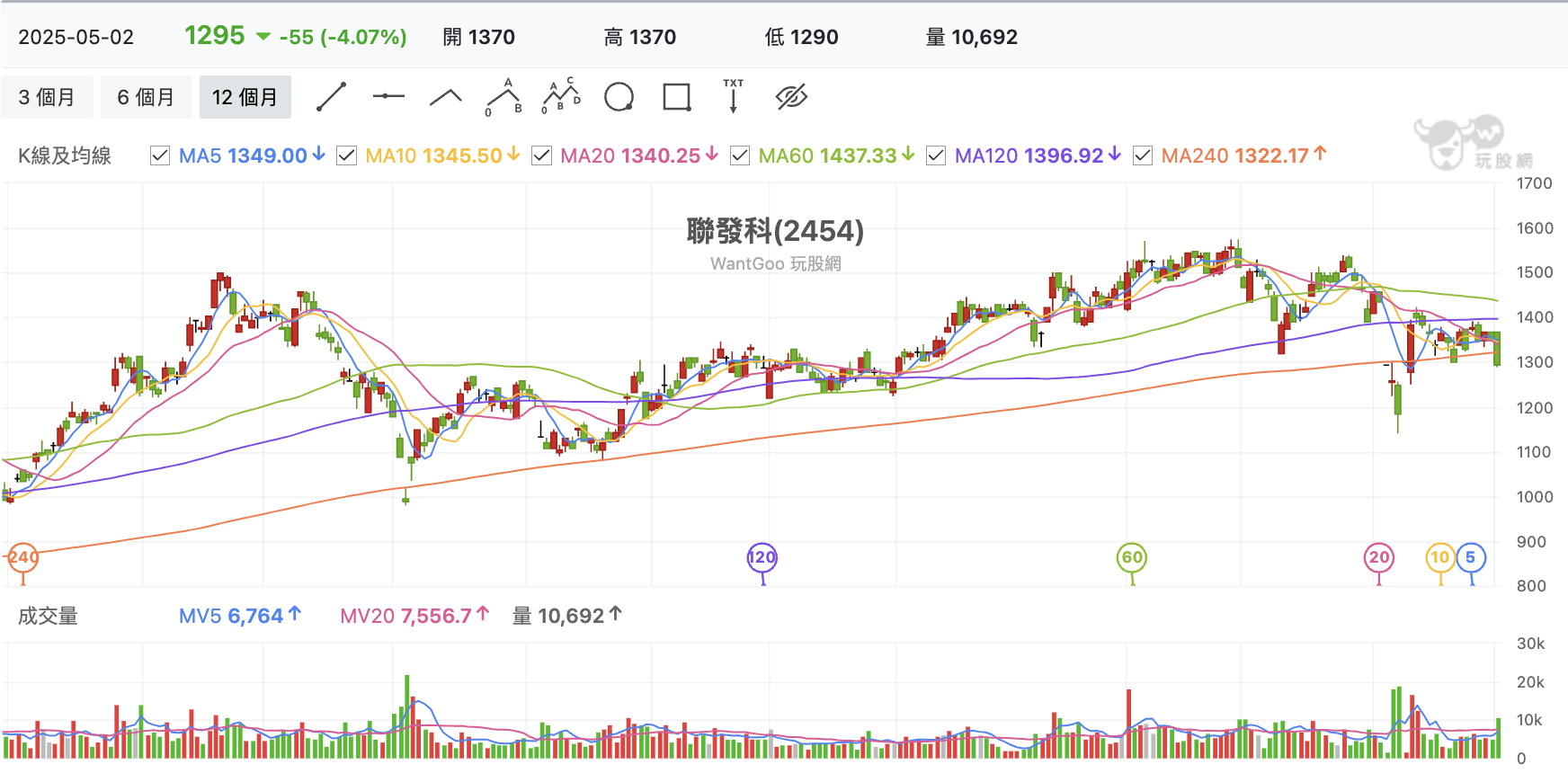The image size is (1568, 773).
Task: Click the orange 240 MA marker
Action: pos(22,557)
